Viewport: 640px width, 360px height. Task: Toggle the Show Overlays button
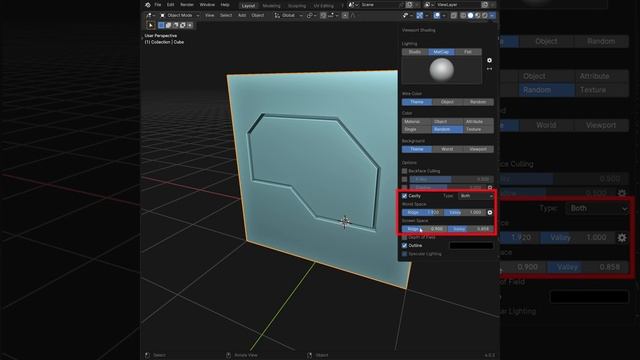point(437,16)
